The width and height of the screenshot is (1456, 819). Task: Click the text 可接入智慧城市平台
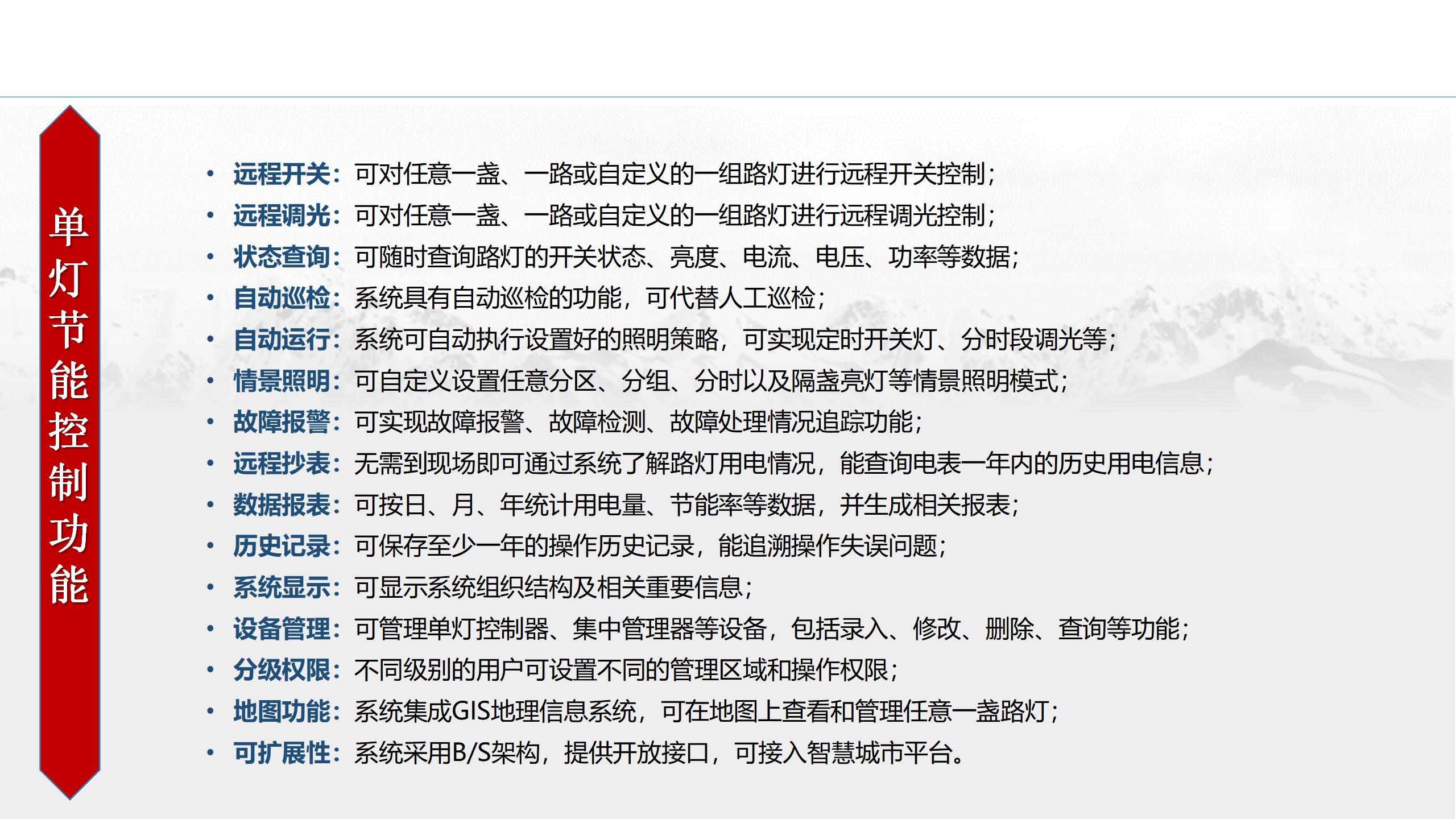tap(843, 753)
